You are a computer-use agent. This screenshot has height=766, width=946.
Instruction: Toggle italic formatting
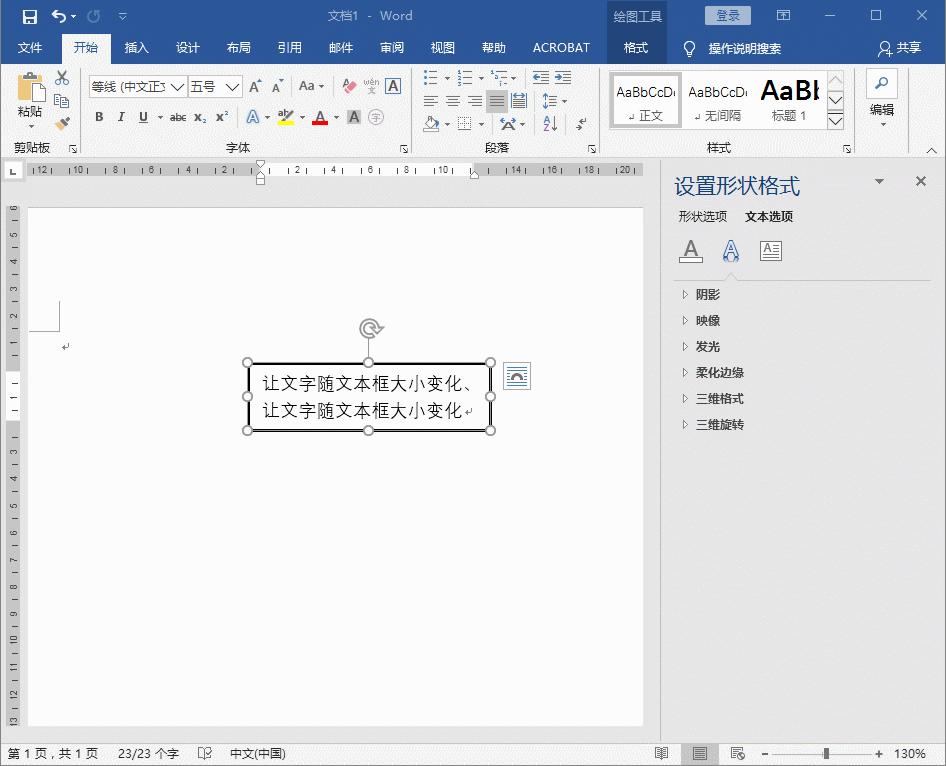coord(121,117)
